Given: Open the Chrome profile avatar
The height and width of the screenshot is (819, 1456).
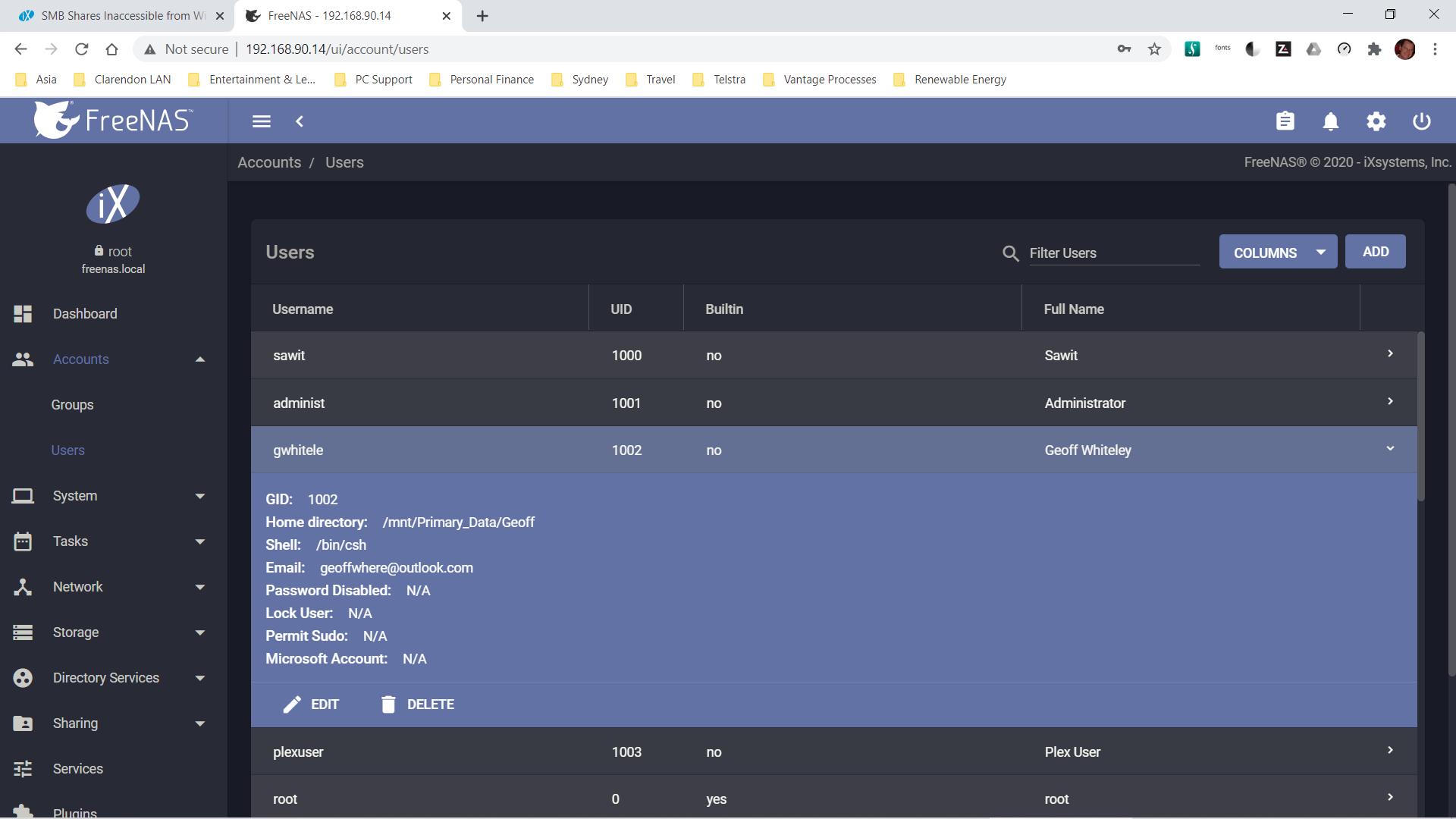Looking at the screenshot, I should (1405, 49).
